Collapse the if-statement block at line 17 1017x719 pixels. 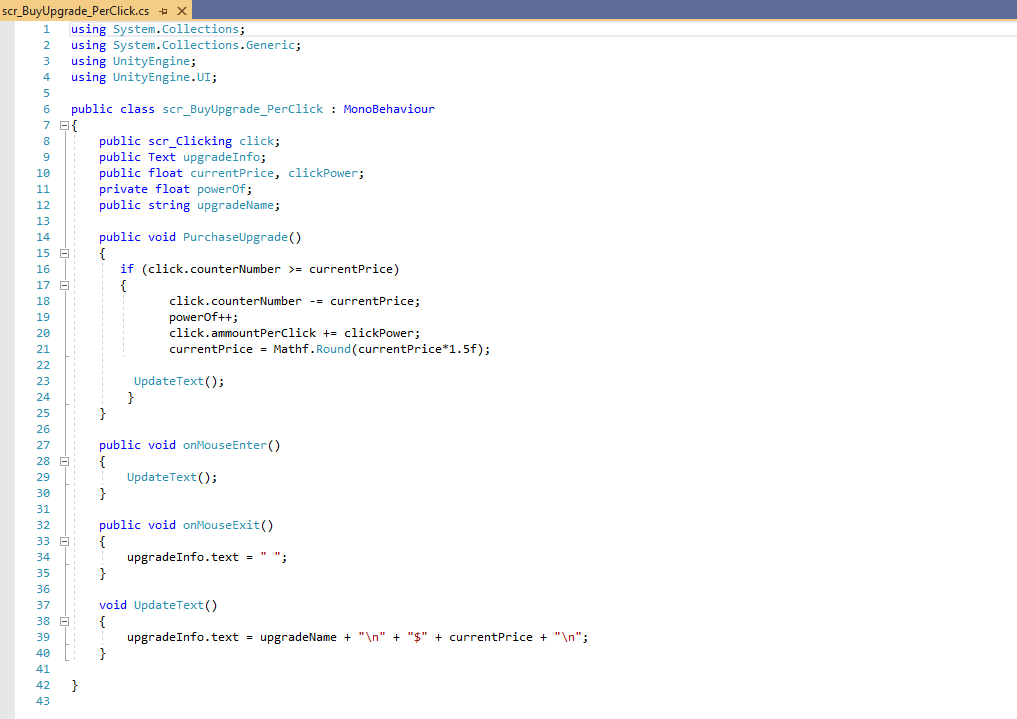[x=64, y=286]
